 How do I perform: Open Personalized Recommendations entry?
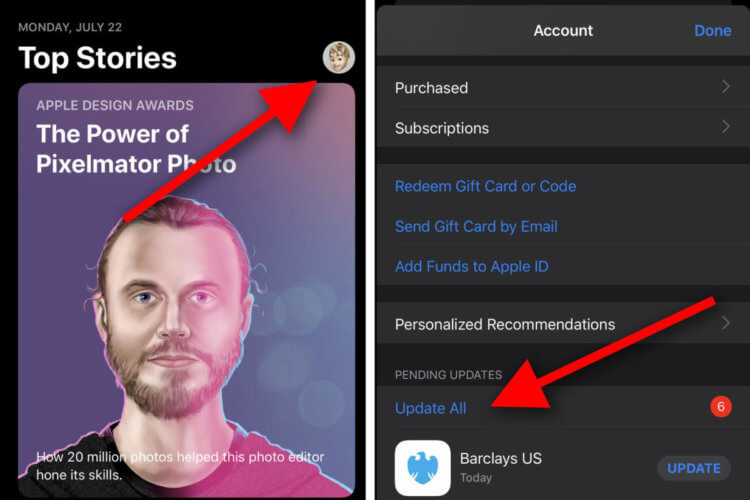[563, 324]
